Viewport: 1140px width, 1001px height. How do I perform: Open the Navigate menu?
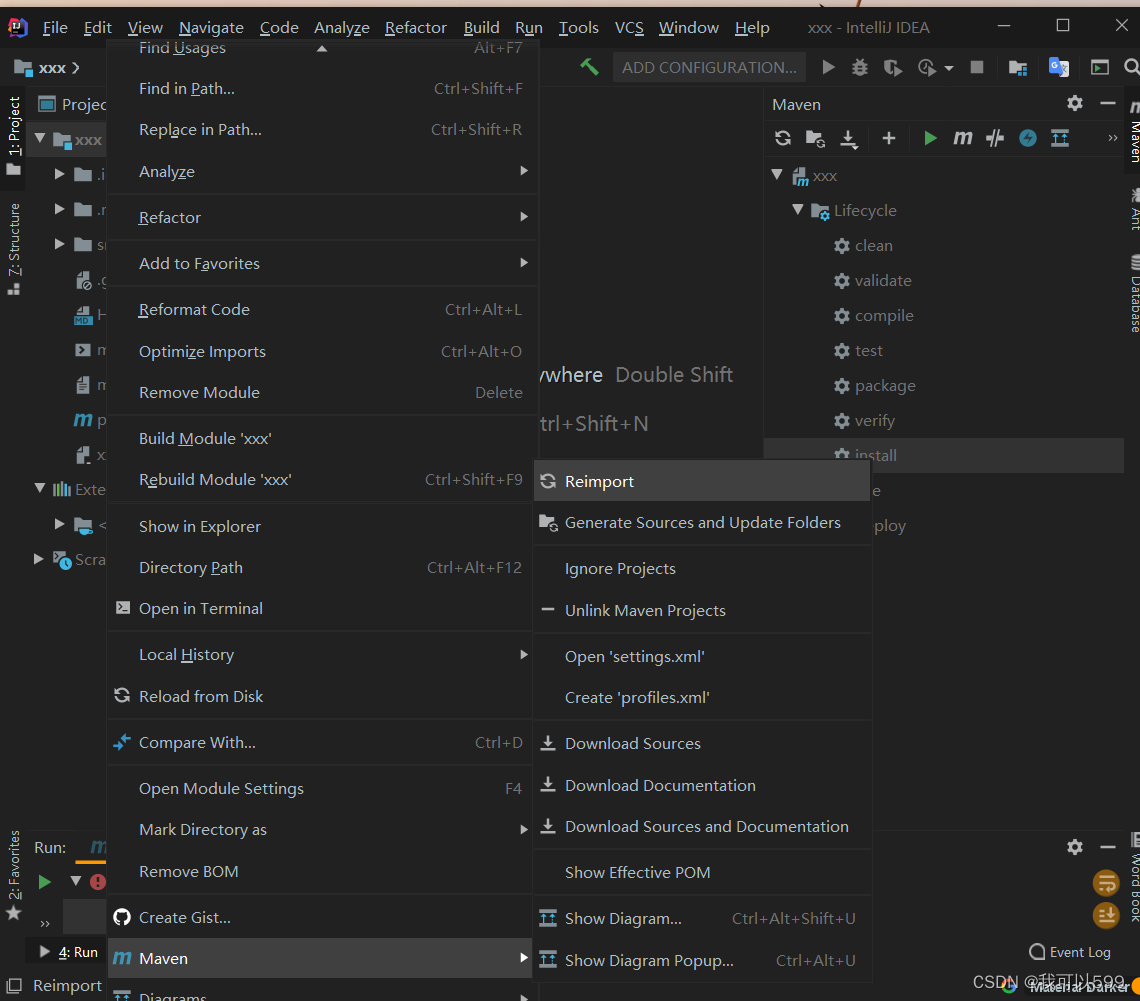[211, 28]
